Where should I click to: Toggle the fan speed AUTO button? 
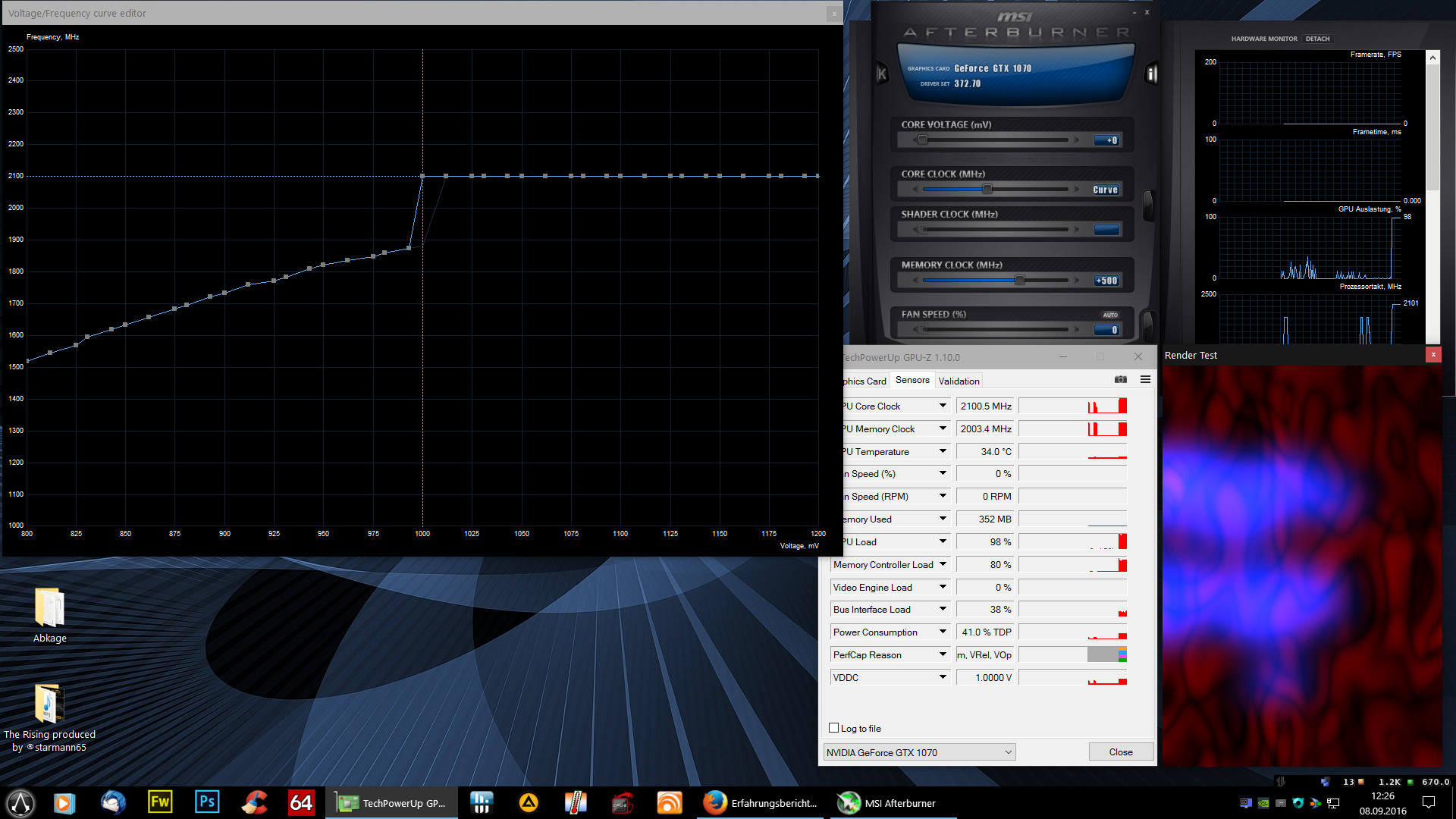(x=1110, y=315)
